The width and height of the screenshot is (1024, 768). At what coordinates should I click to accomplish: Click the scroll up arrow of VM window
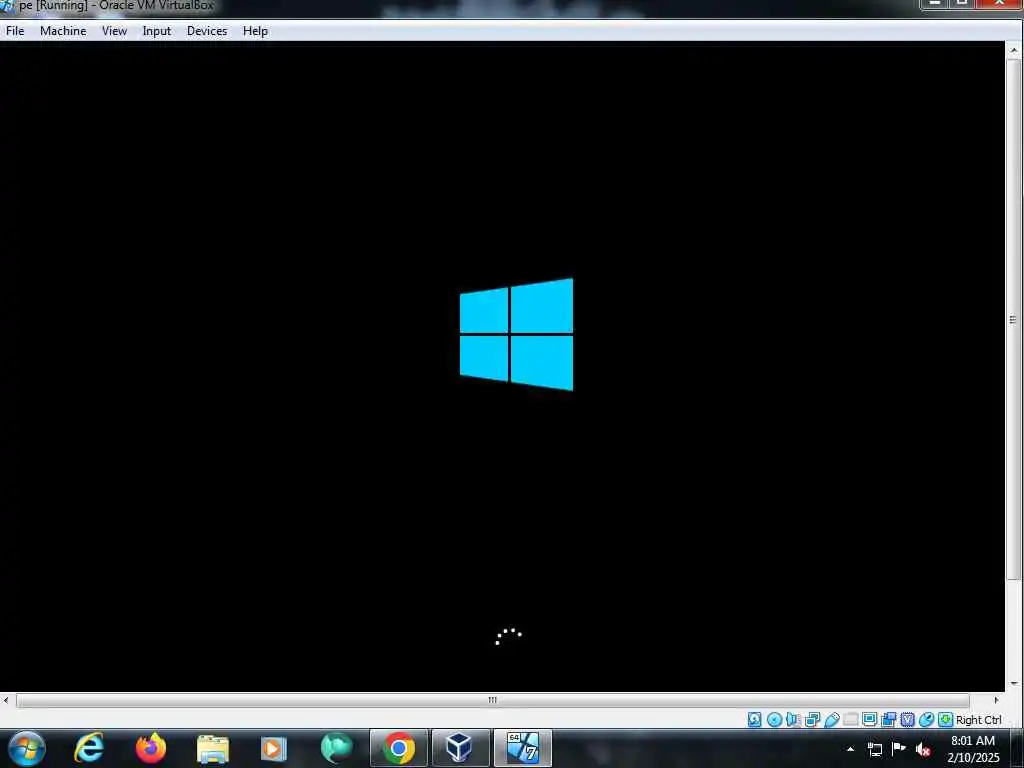1014,50
